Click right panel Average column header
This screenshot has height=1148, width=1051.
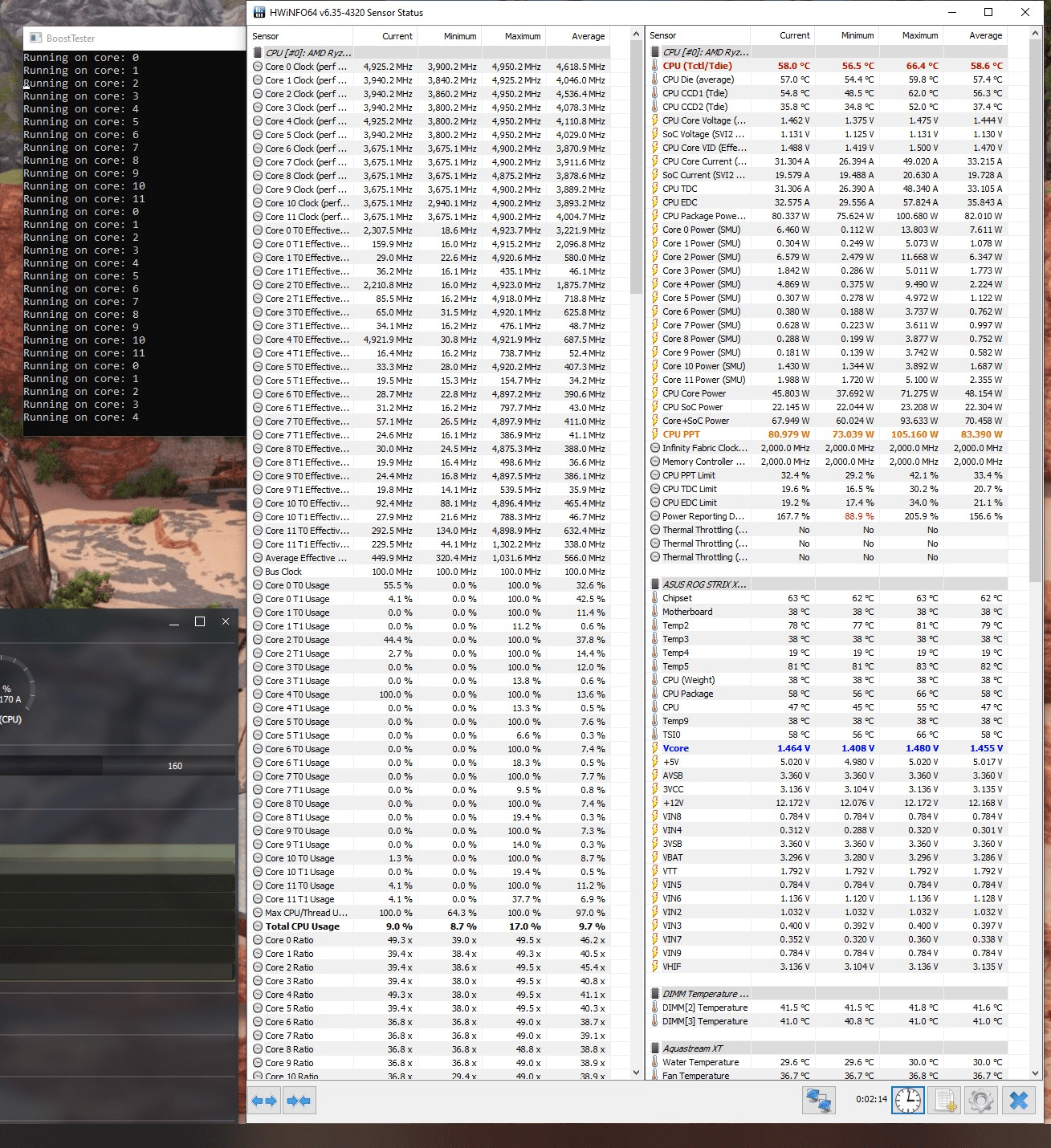(975, 35)
